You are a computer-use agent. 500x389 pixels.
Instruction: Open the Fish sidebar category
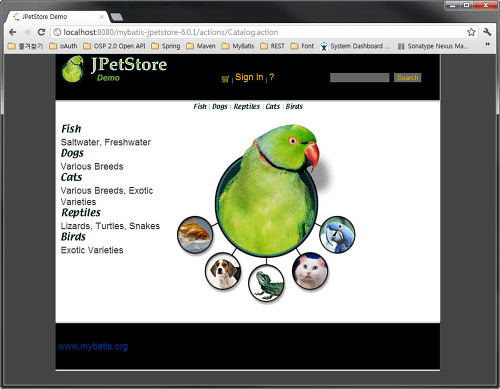pos(71,129)
